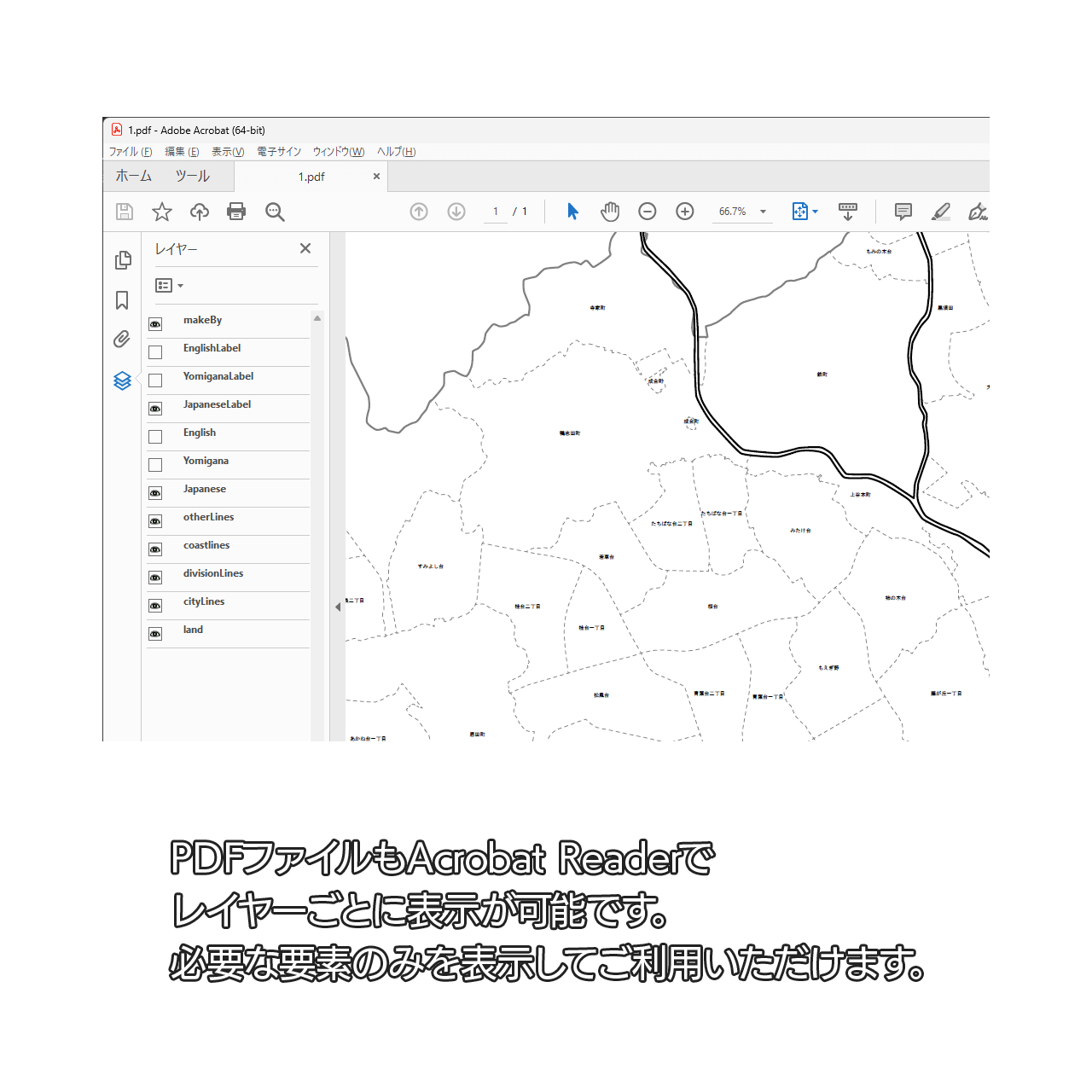Open the page thumbnails panel
The width and height of the screenshot is (1092, 1092).
(123, 260)
